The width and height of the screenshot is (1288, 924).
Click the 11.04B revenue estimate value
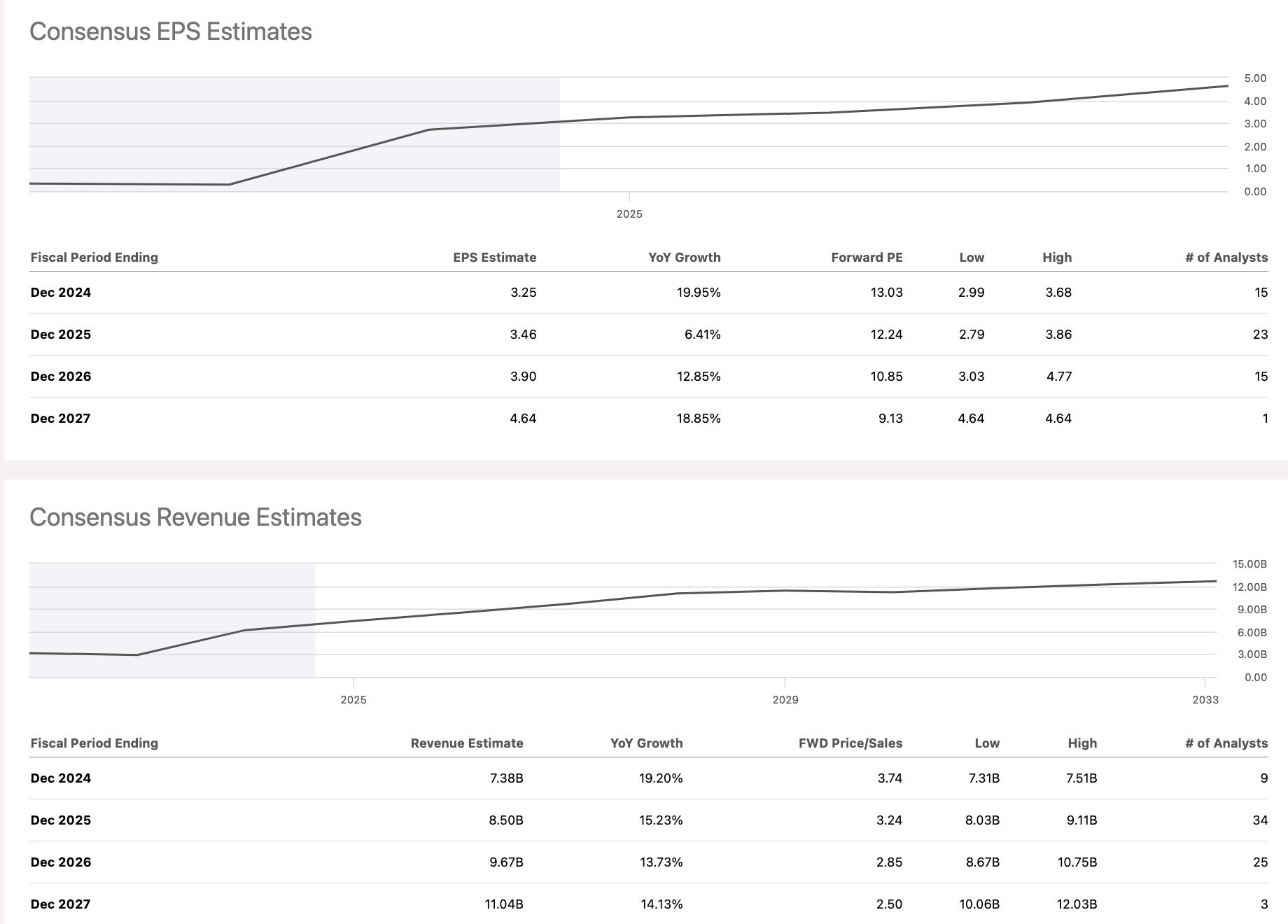pos(504,904)
